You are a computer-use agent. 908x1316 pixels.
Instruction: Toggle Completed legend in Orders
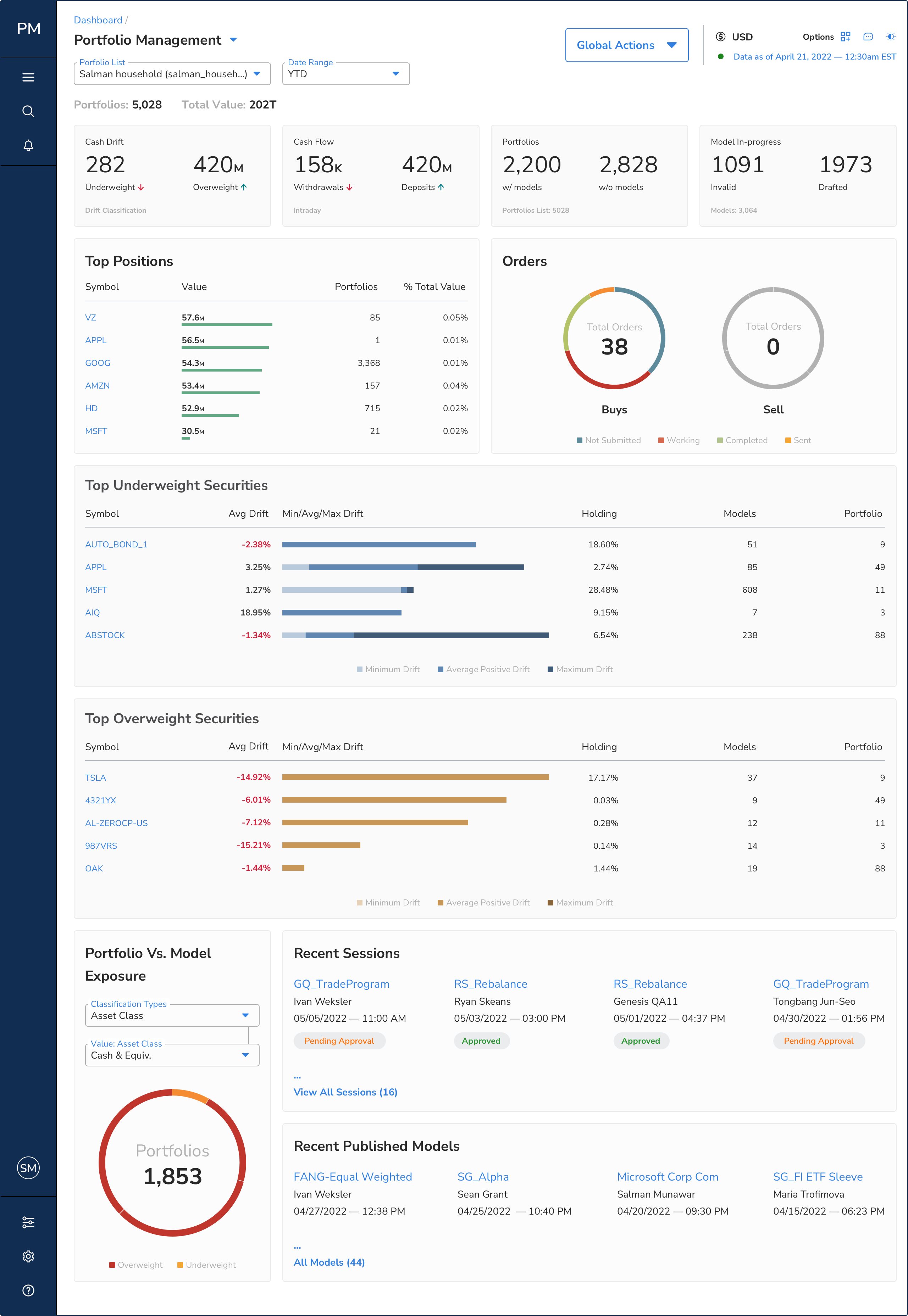pos(742,440)
